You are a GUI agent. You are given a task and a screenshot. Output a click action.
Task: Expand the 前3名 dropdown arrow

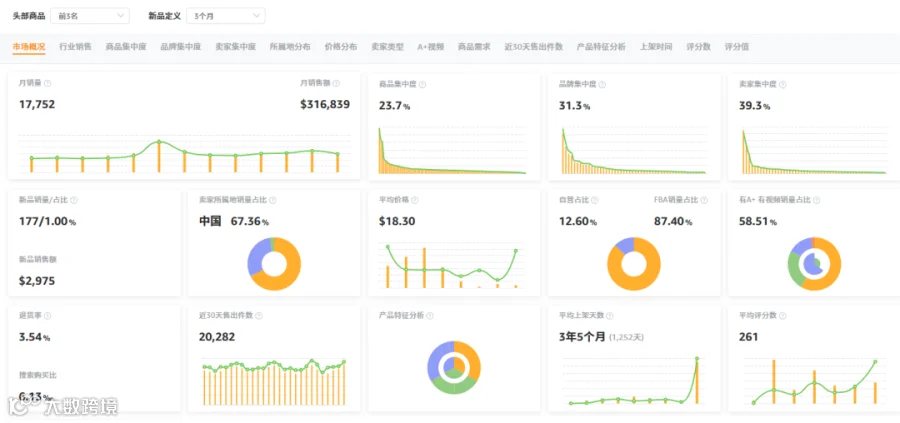pyautogui.click(x=121, y=16)
